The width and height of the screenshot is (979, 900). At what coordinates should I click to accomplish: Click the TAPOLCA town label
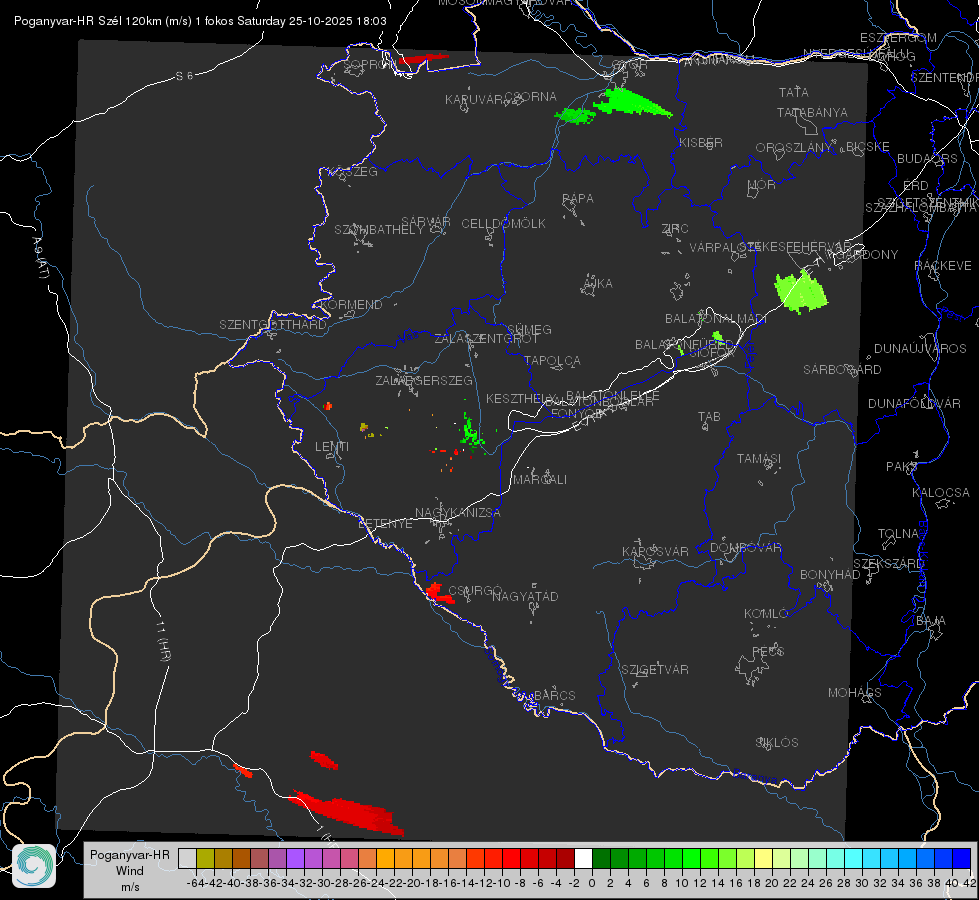(553, 360)
